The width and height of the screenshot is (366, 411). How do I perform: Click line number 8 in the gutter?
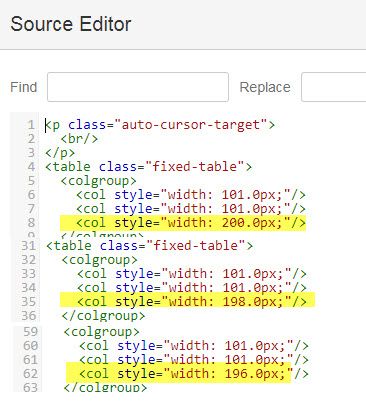click(31, 222)
